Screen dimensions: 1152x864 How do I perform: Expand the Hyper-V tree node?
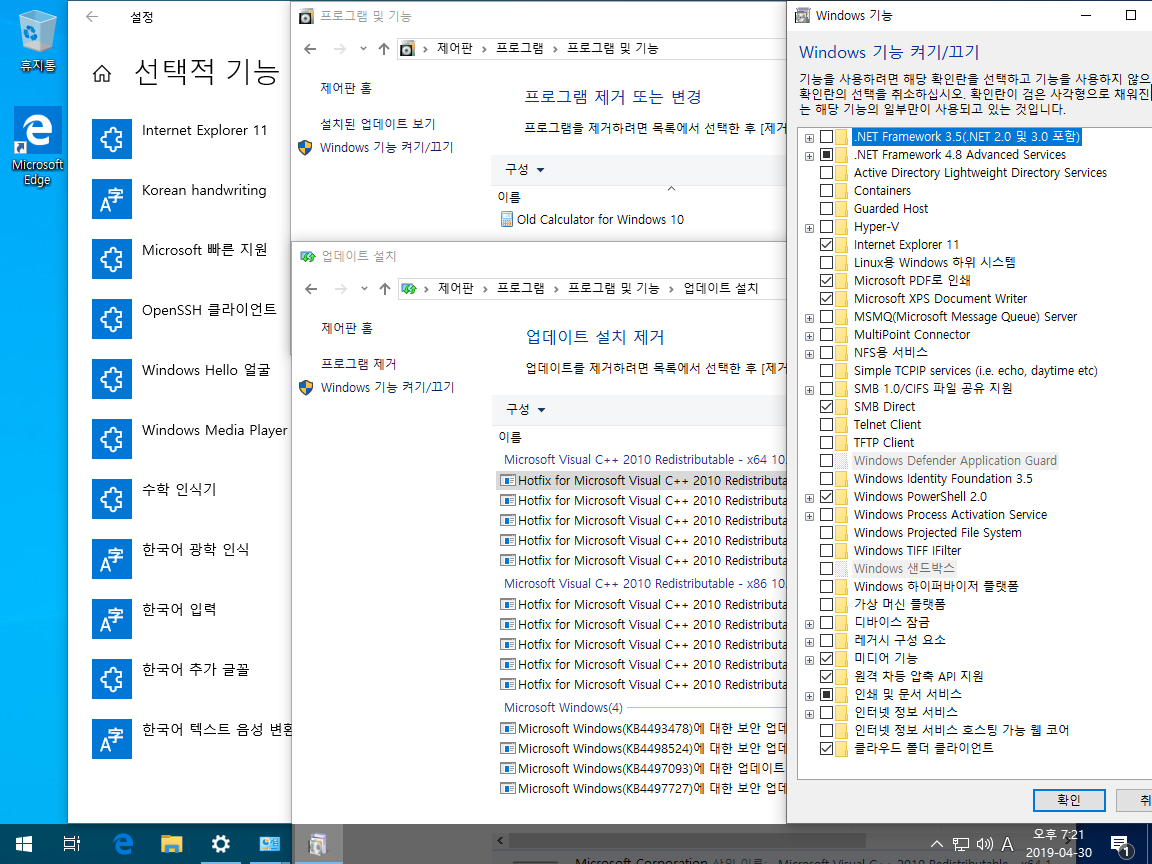(809, 228)
